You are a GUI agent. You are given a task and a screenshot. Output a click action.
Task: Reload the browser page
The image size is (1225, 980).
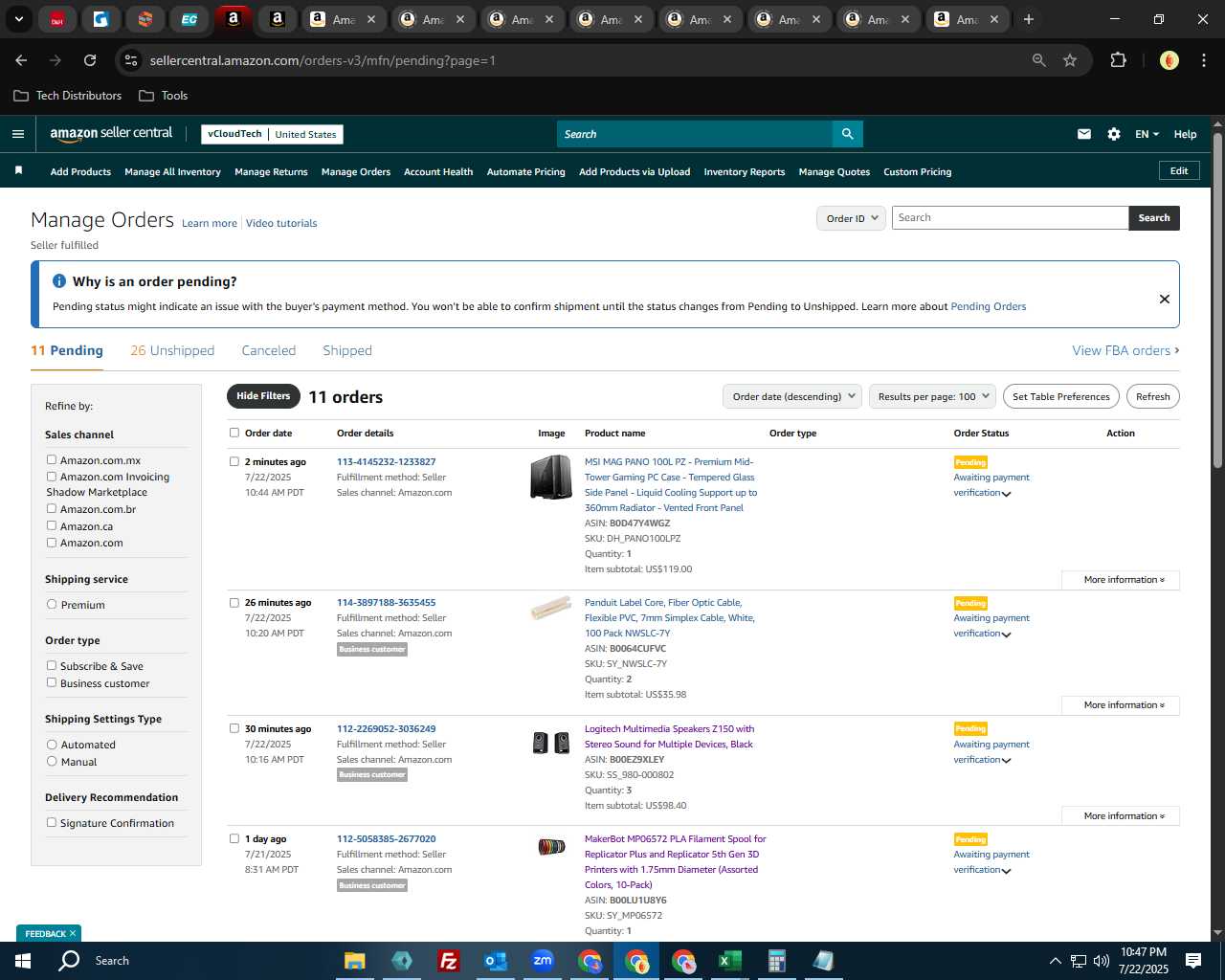pos(90,60)
